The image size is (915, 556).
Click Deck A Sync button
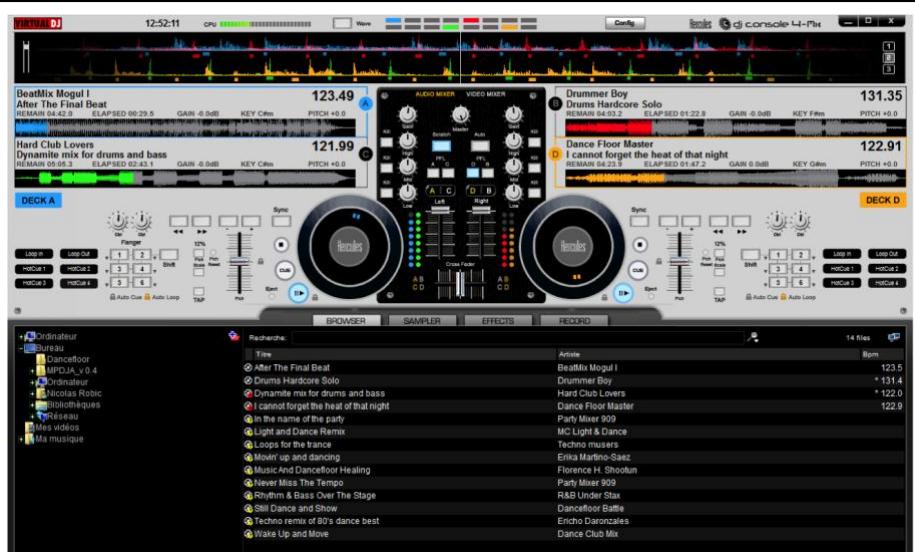click(281, 221)
